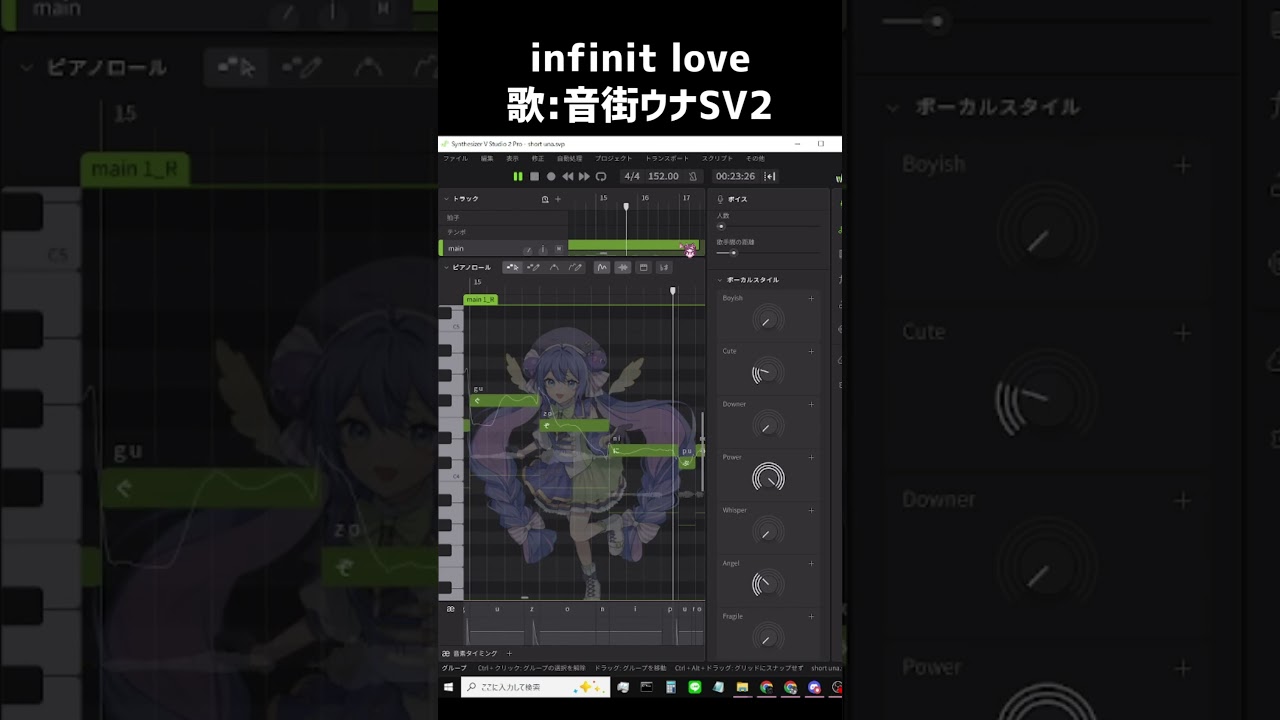Select the 'zo' note
Viewport: 1280px width, 720px height.
574,425
